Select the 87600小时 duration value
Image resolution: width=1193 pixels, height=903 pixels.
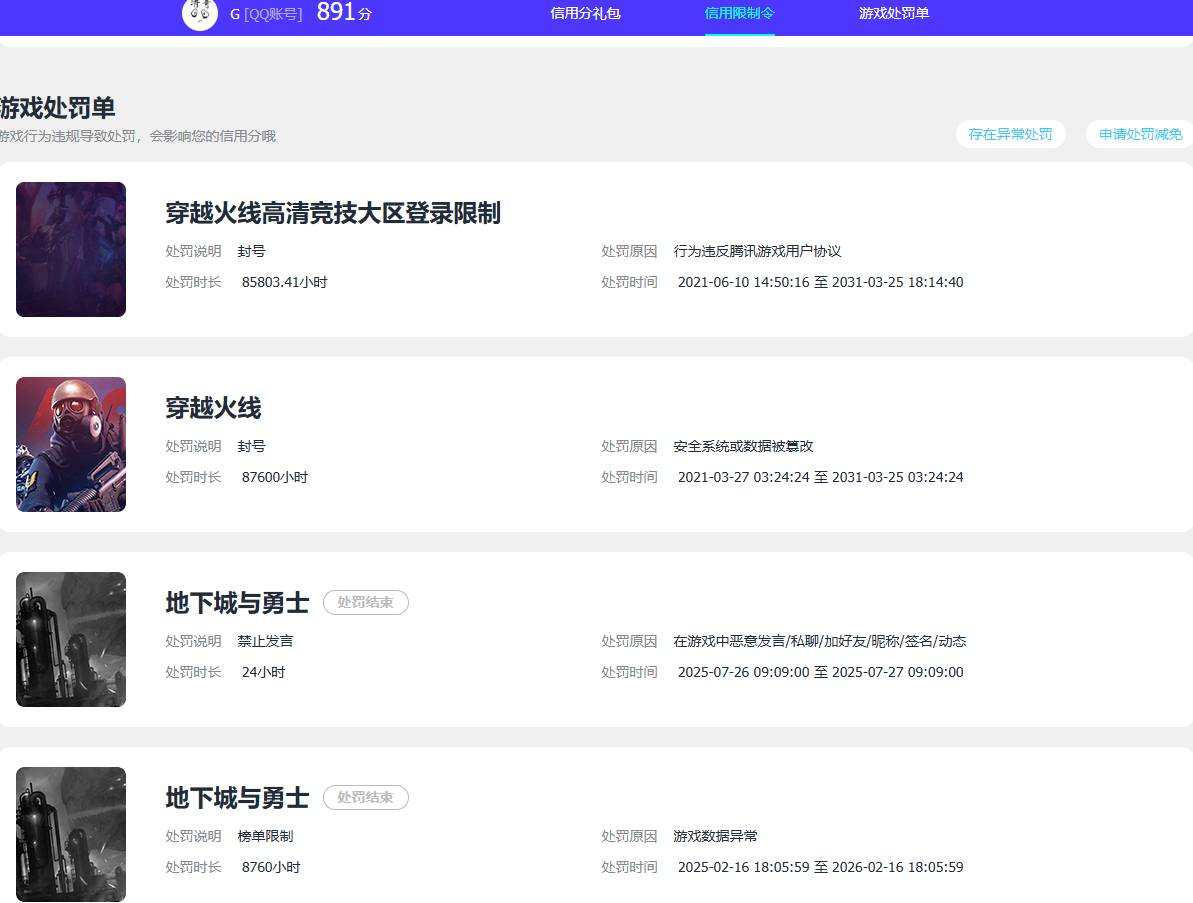[275, 477]
